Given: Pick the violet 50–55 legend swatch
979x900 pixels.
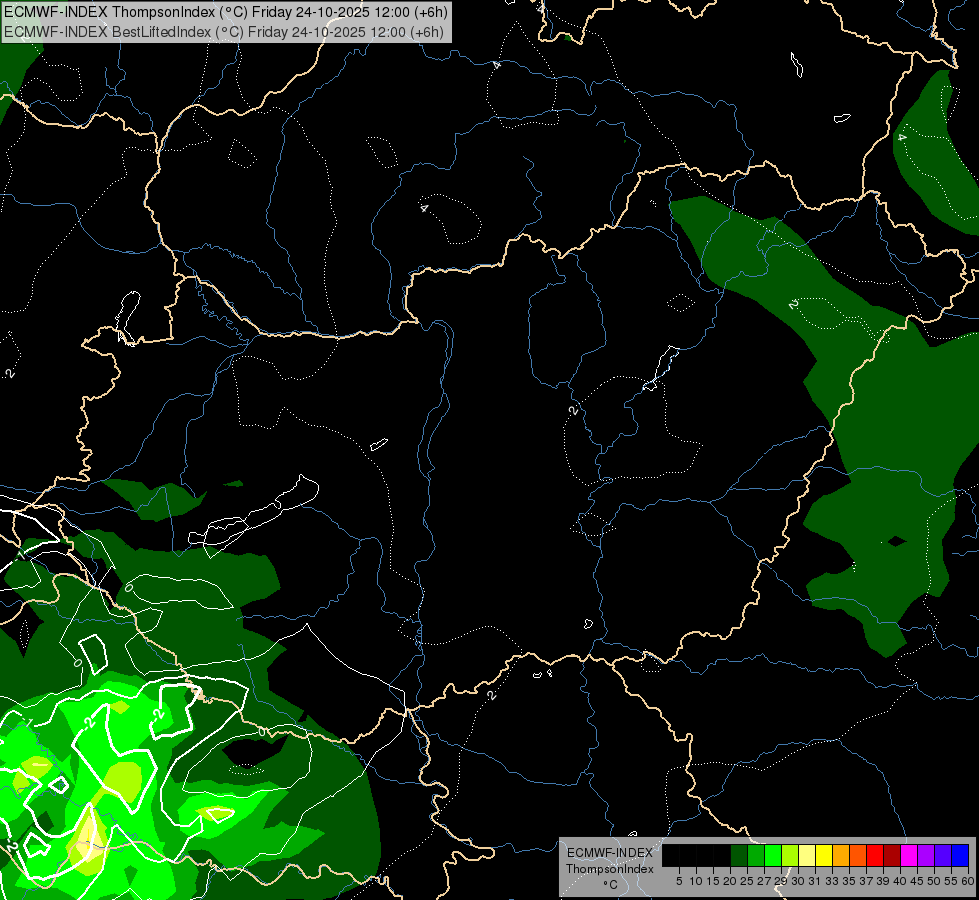Looking at the screenshot, I should 943,855.
